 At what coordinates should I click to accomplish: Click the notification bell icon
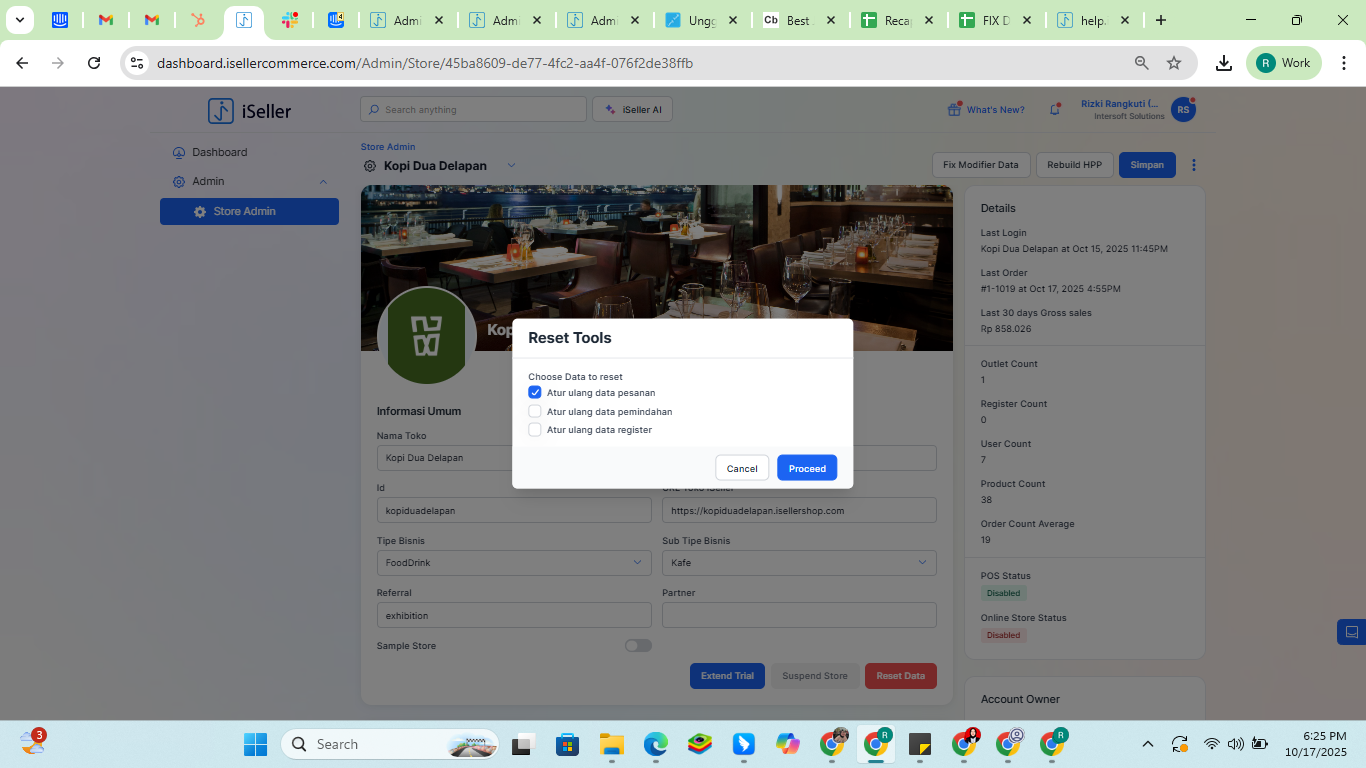pyautogui.click(x=1054, y=110)
